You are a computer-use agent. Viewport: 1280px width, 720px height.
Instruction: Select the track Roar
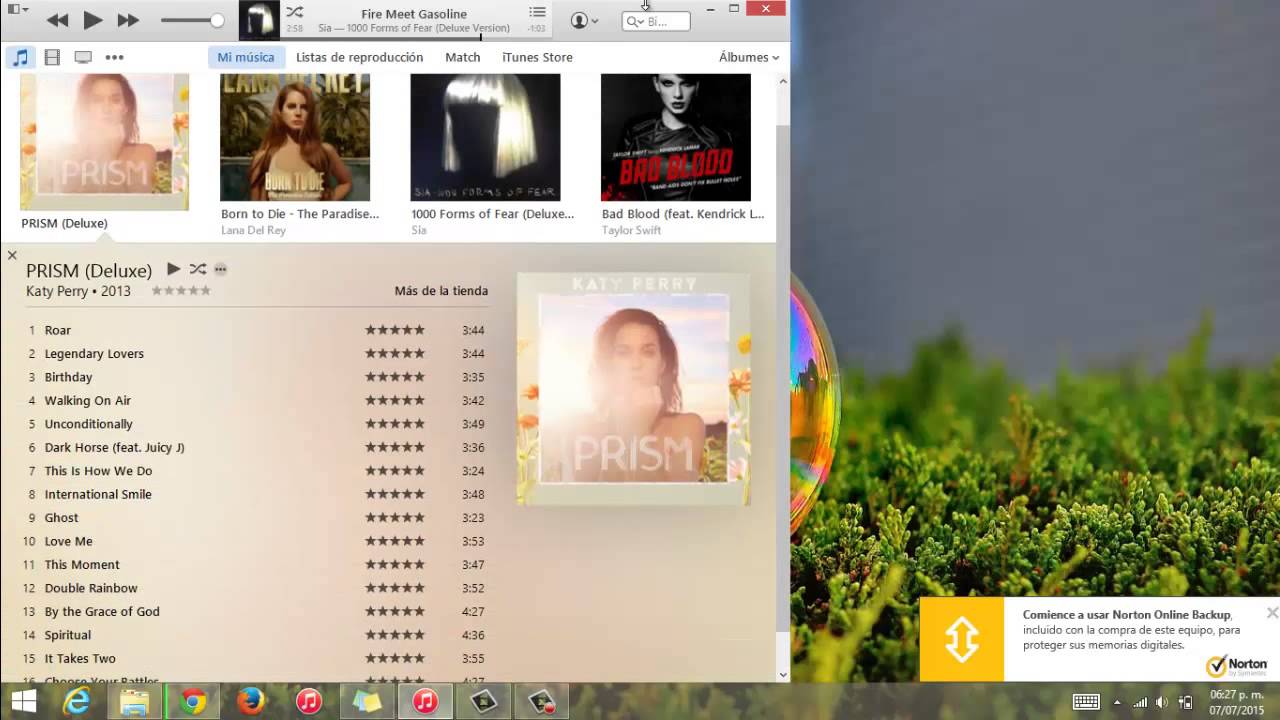click(58, 330)
